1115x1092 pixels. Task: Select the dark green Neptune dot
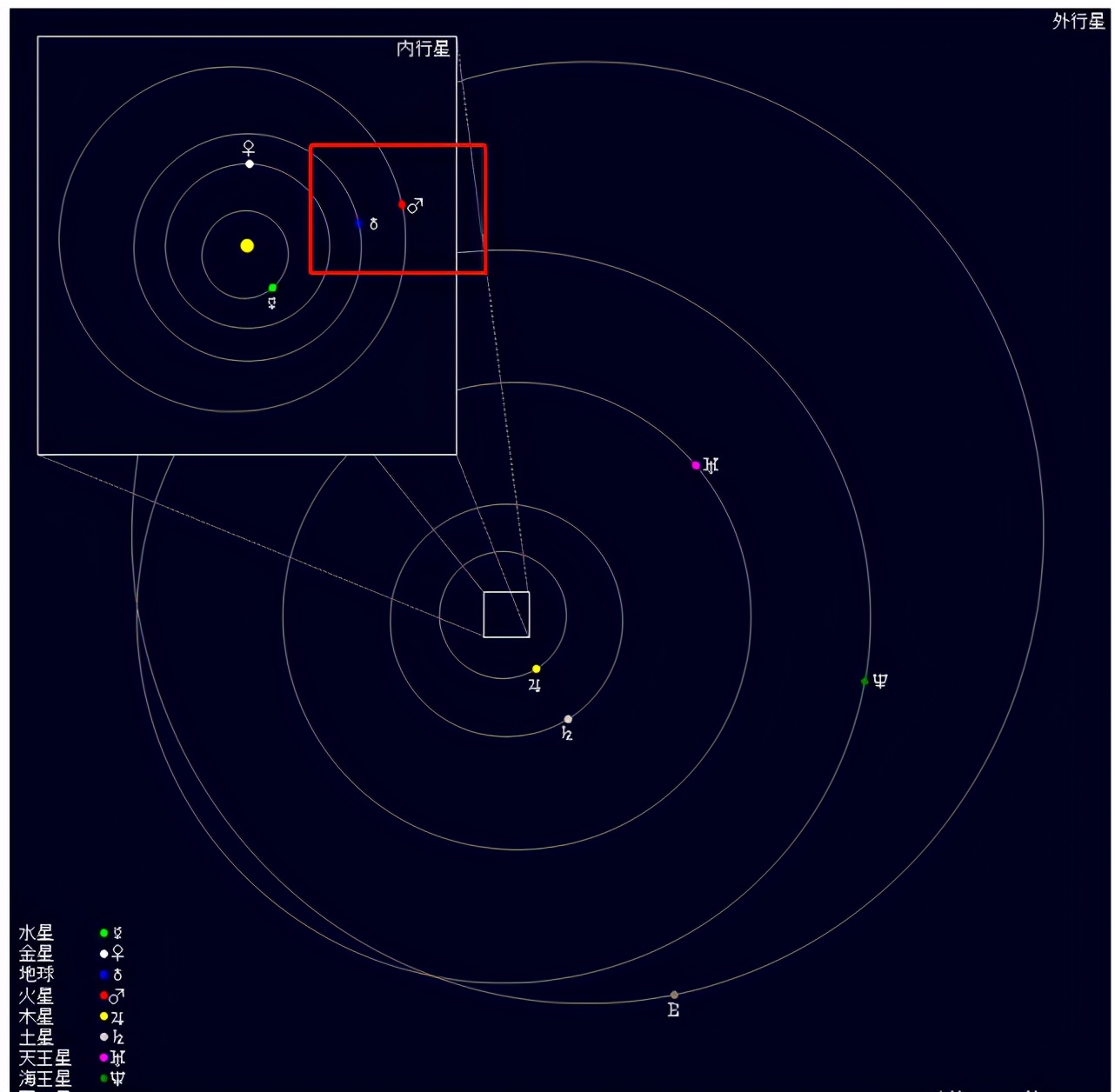pyautogui.click(x=865, y=682)
